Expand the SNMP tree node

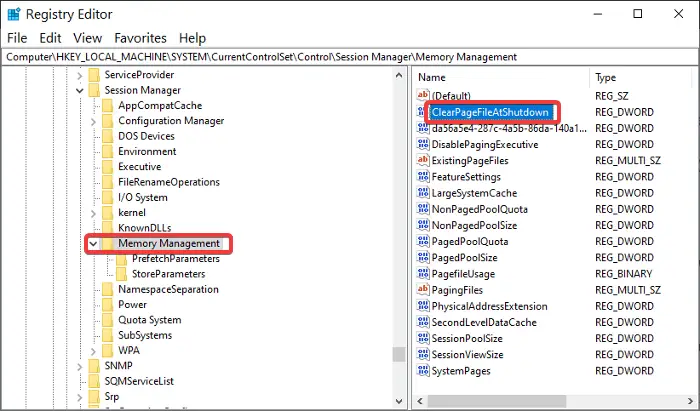coord(80,366)
